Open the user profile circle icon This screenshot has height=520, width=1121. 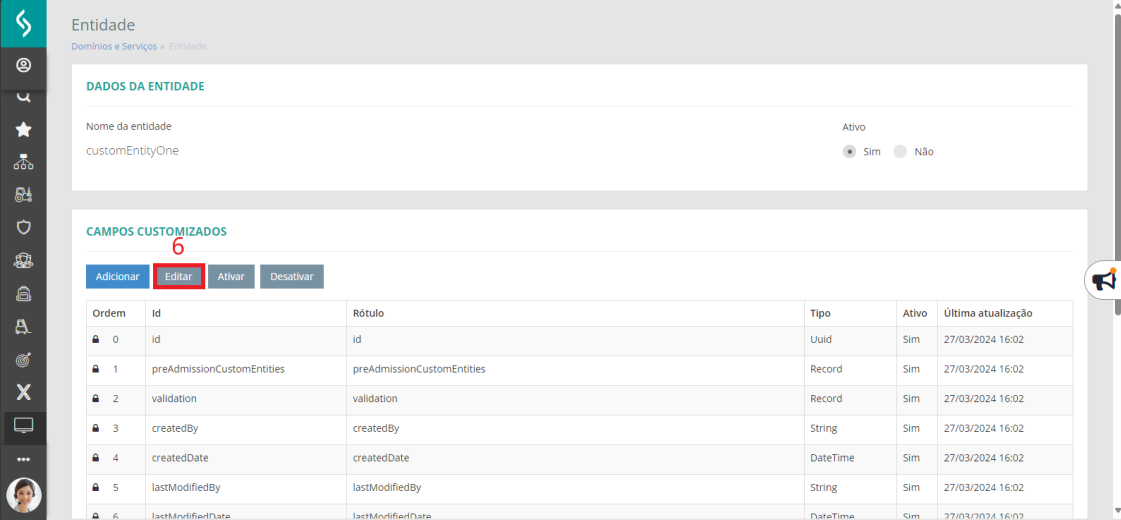pos(23,65)
